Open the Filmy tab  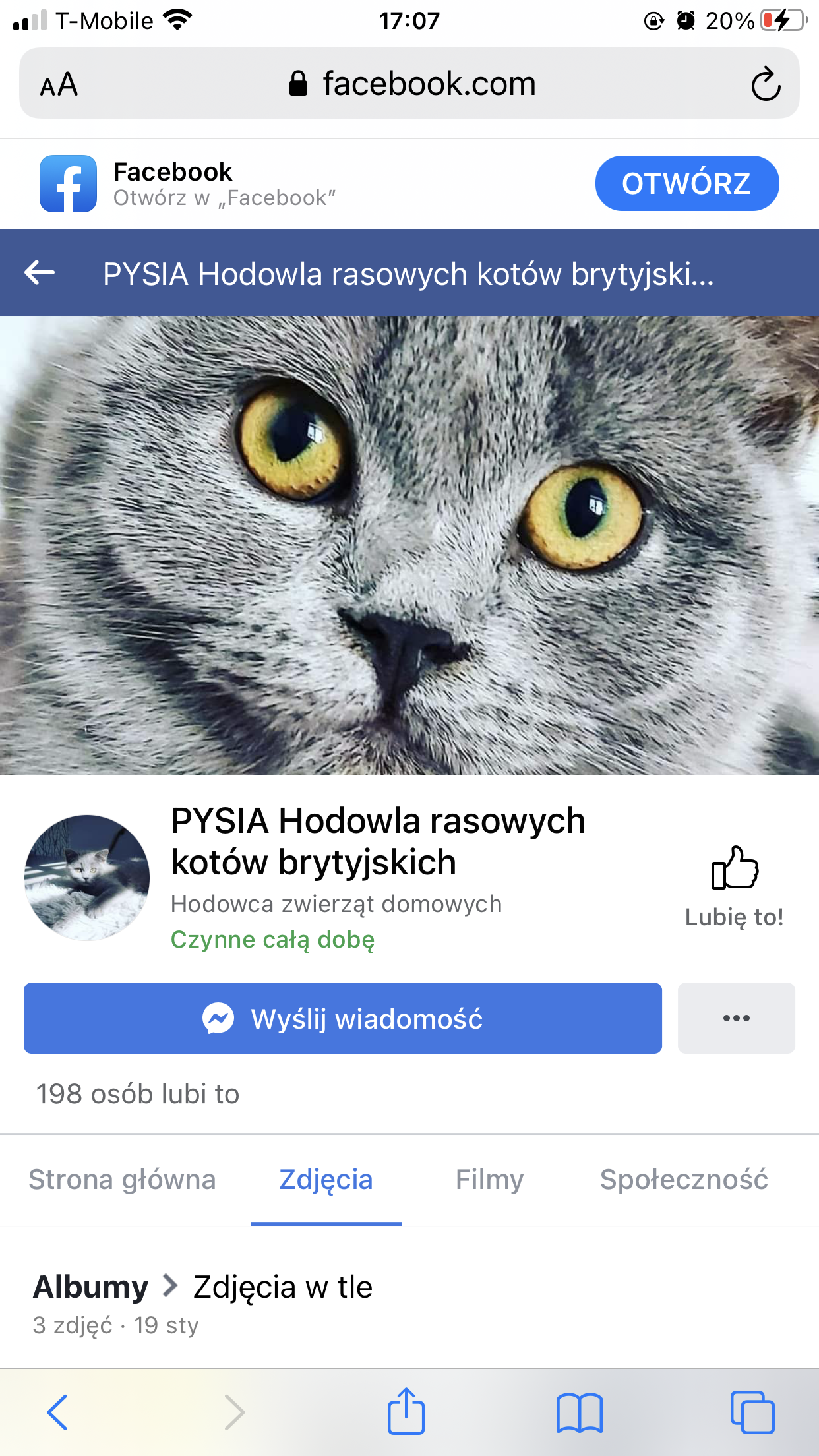click(489, 1180)
